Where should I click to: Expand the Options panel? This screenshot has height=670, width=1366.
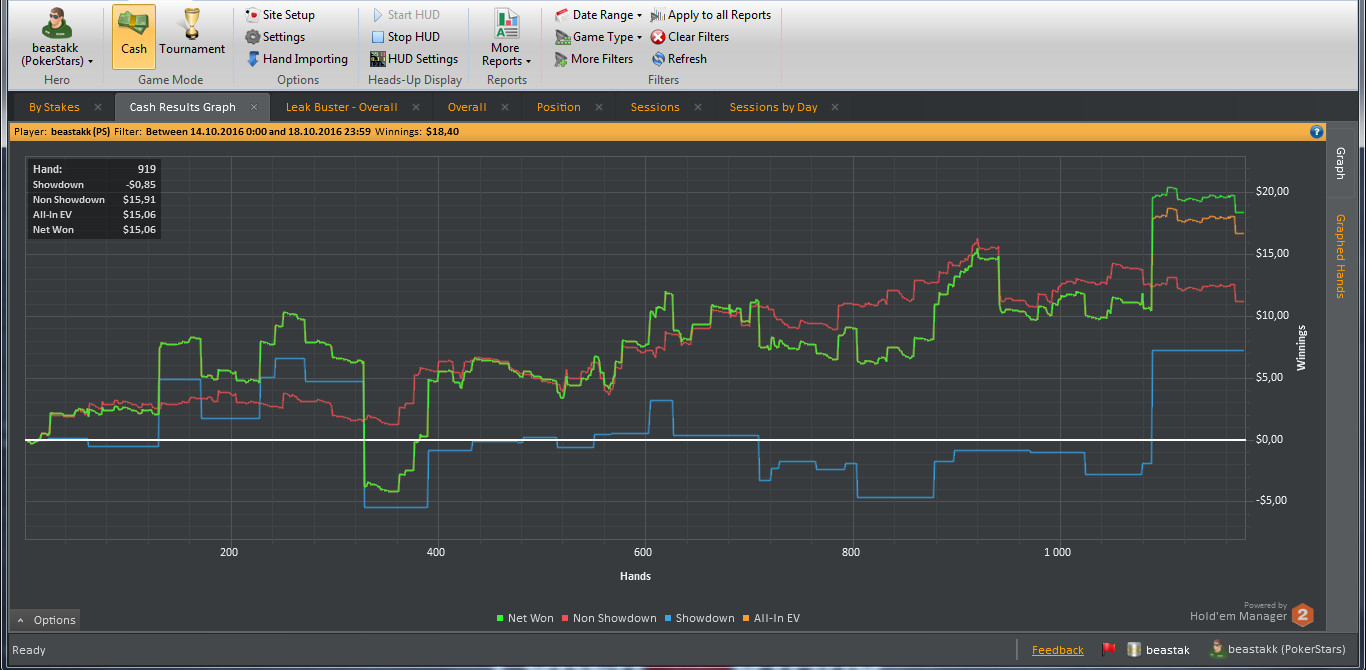coord(46,620)
